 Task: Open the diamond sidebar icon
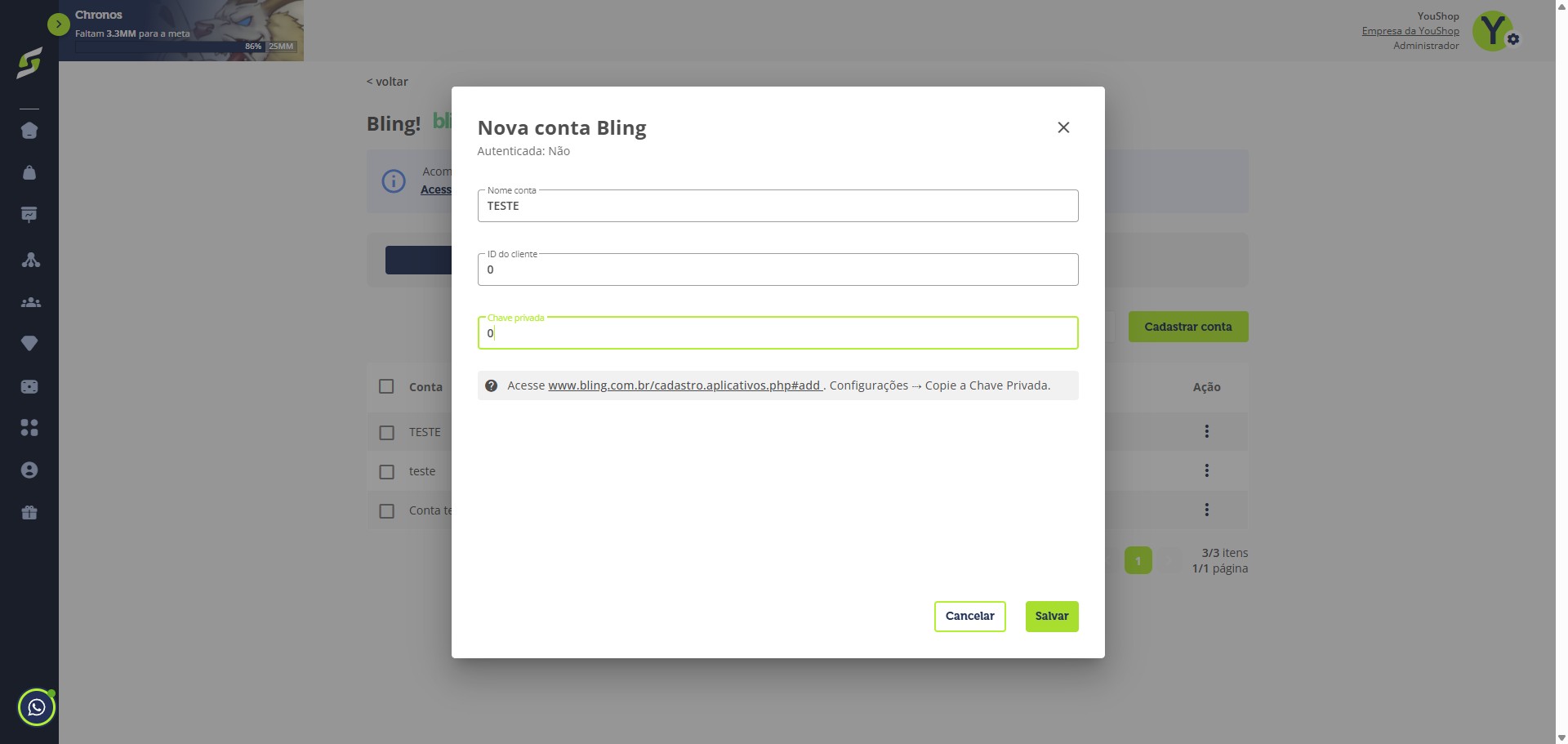(29, 344)
